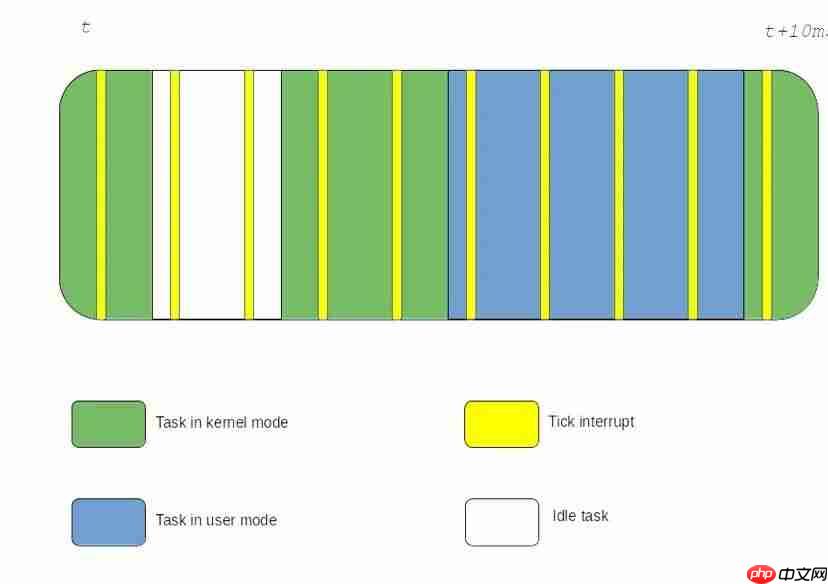The height and width of the screenshot is (584, 828).
Task: Choose the white Idle task legend swatch
Action: (x=501, y=522)
